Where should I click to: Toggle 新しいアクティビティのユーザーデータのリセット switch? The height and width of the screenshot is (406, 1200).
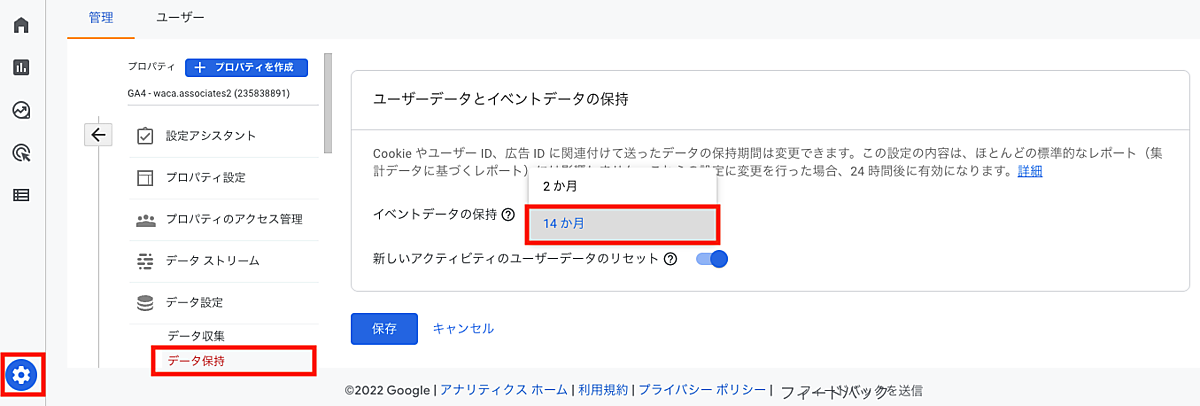[711, 259]
